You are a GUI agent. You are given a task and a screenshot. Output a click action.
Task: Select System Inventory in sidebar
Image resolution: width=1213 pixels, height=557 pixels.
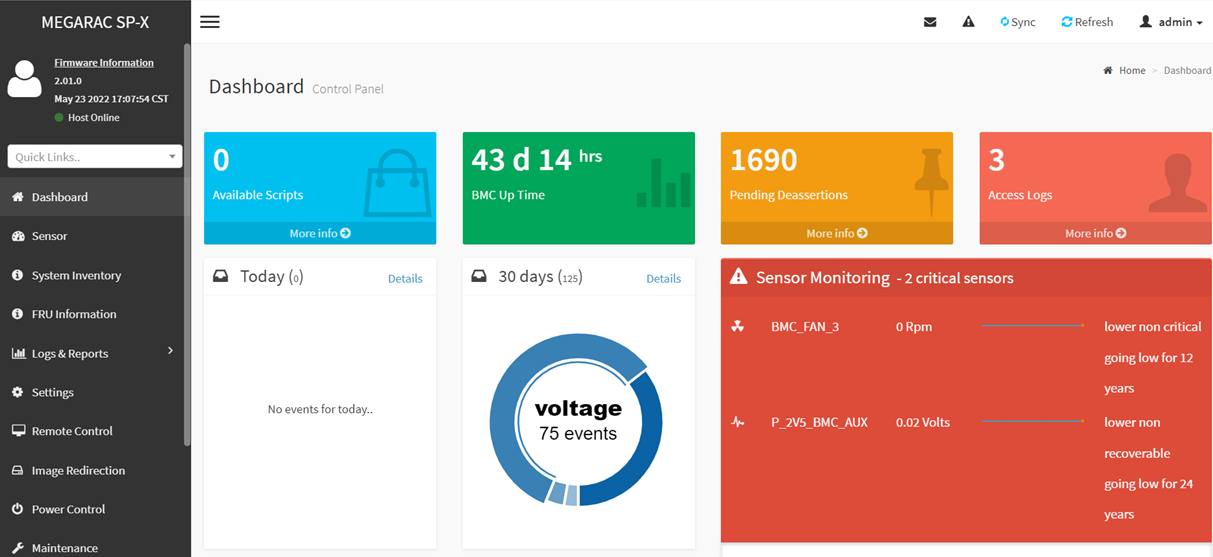[76, 275]
